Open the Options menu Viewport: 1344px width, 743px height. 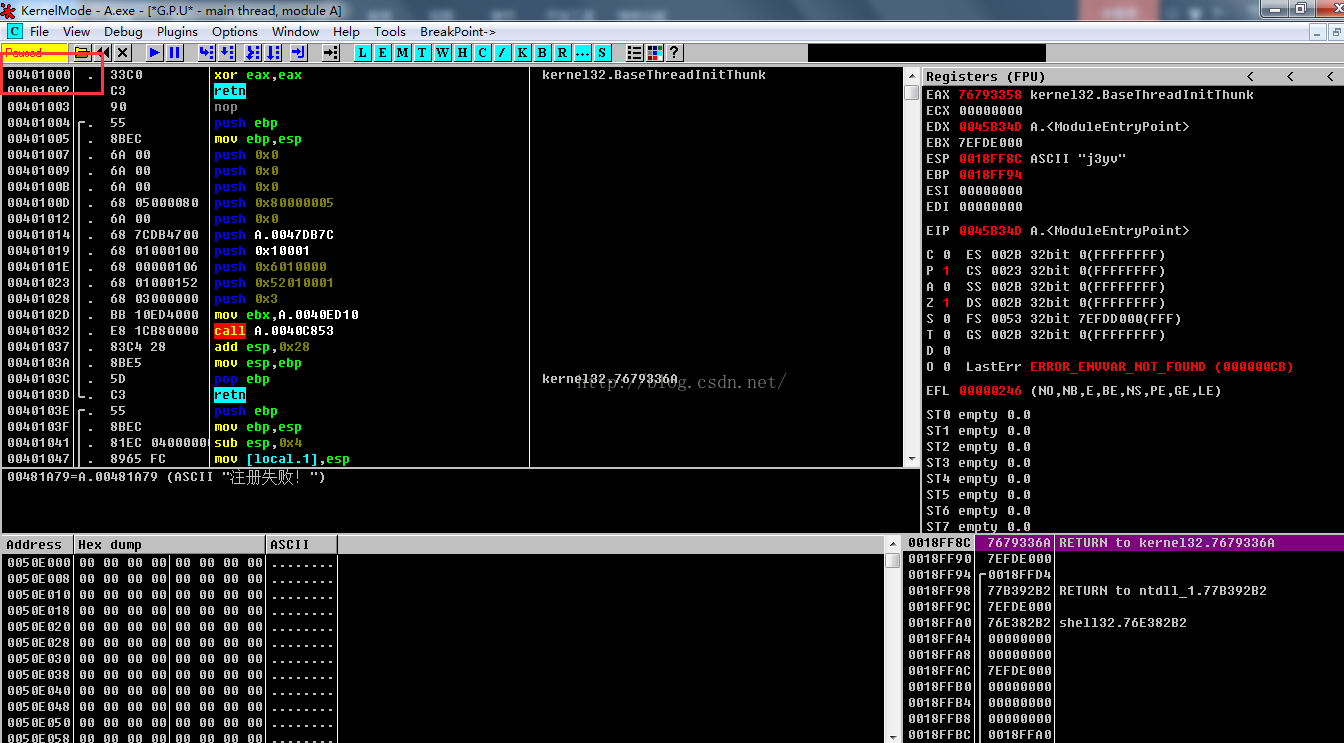coord(235,32)
